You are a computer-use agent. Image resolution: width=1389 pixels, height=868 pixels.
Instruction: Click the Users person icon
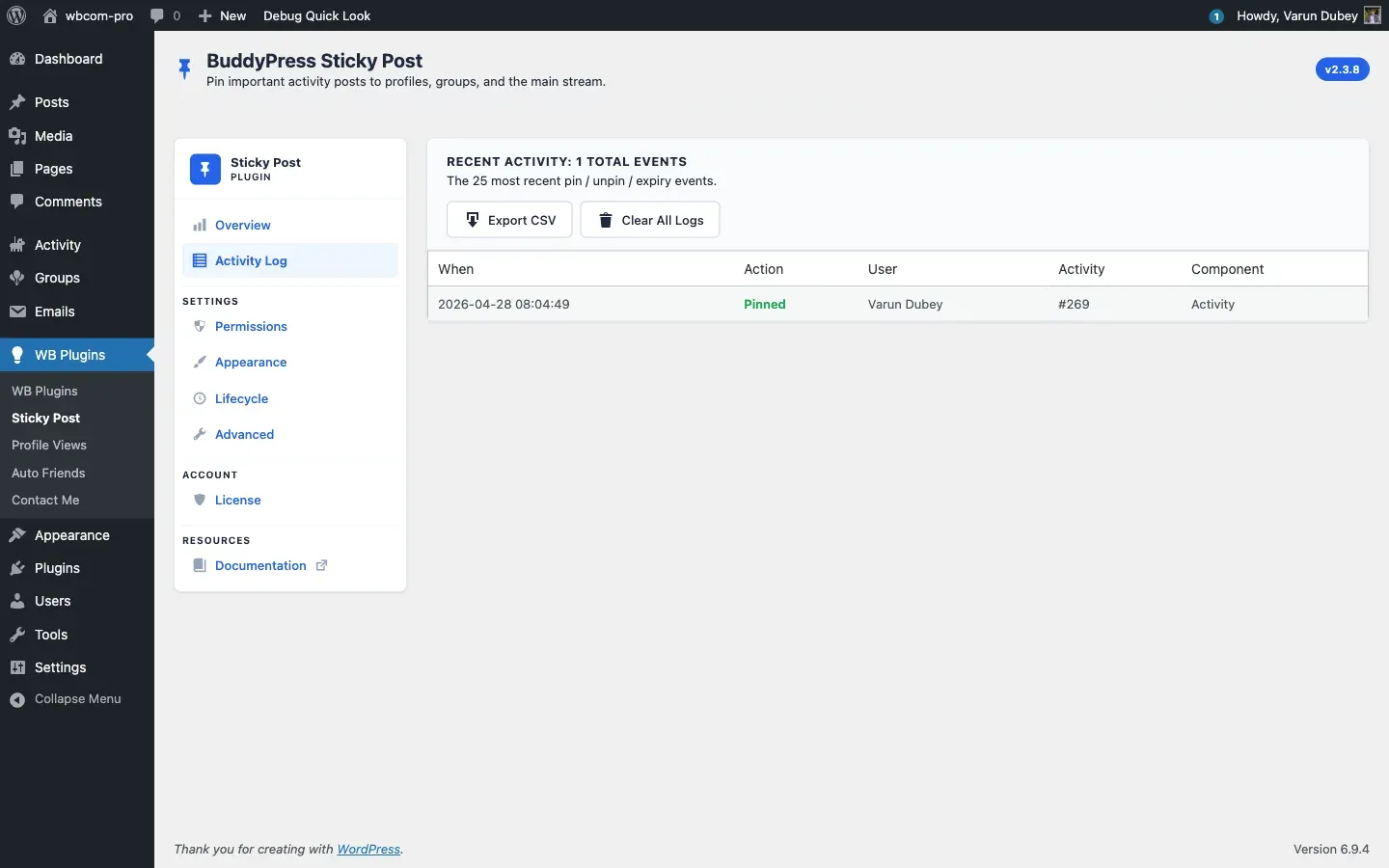[17, 601]
